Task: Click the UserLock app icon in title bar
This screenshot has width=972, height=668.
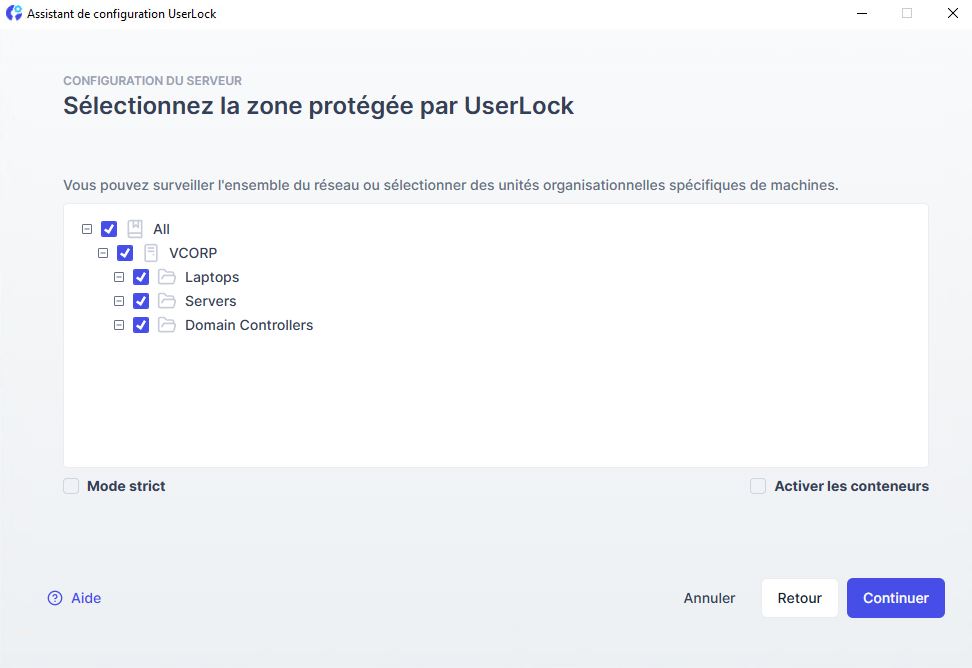Action: [x=14, y=14]
